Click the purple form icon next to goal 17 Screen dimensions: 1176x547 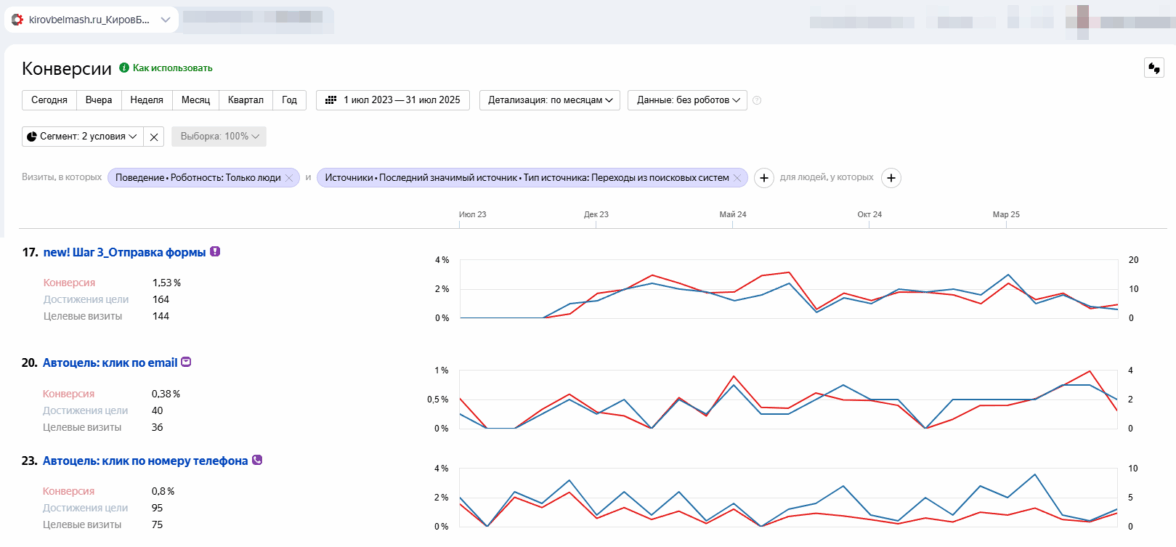215,252
